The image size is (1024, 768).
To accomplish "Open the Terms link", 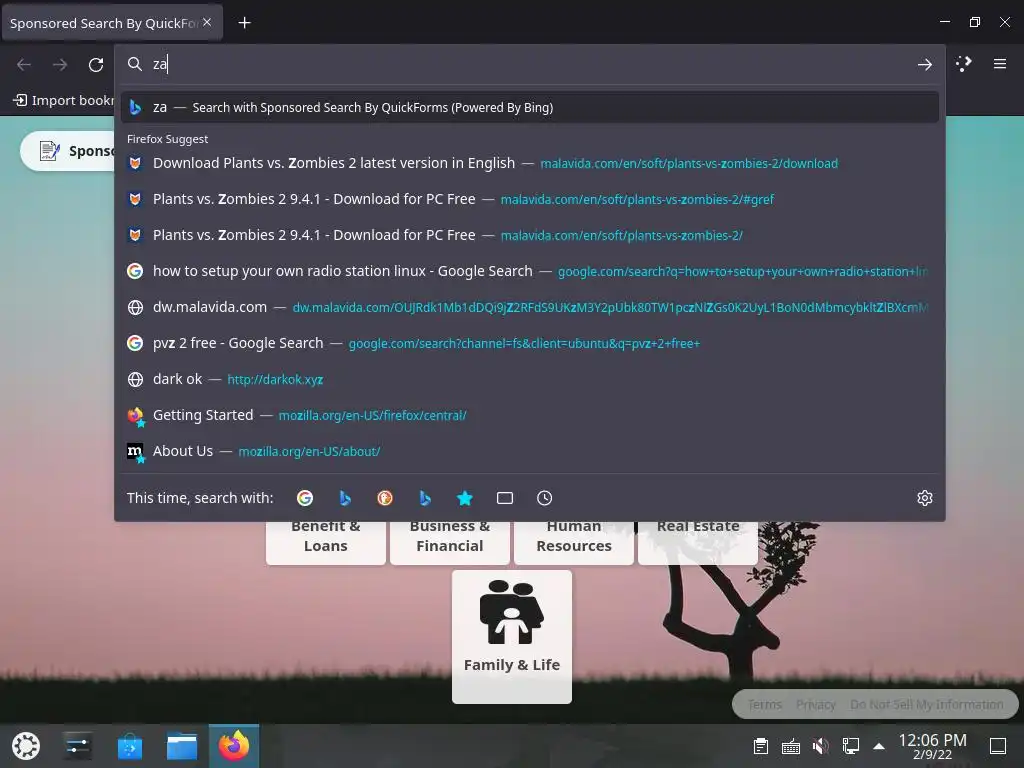I will (x=764, y=705).
